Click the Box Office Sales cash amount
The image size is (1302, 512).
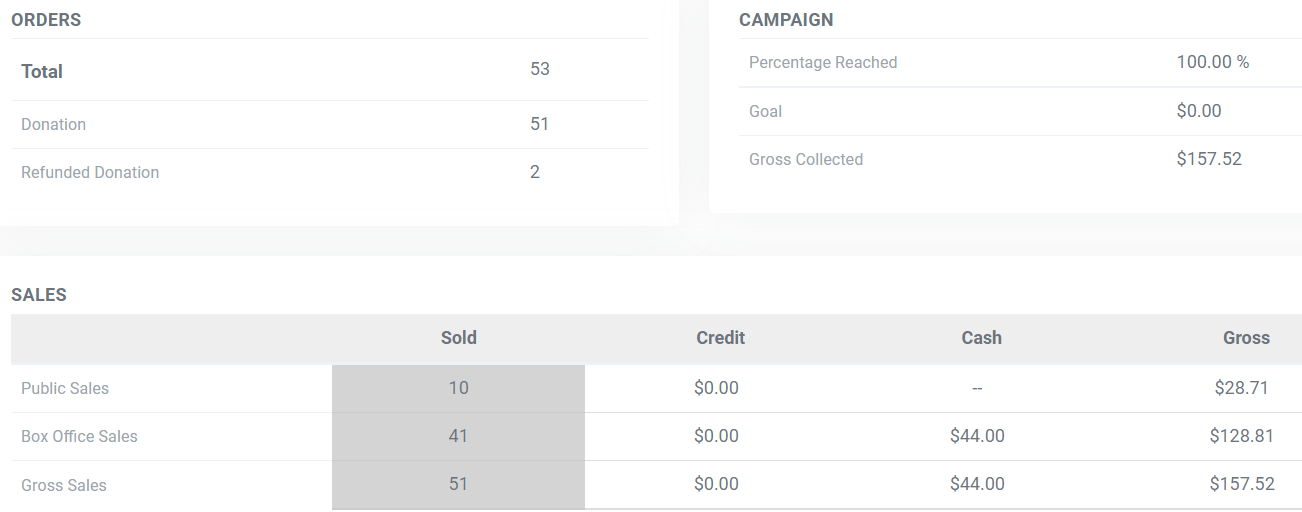coord(977,436)
